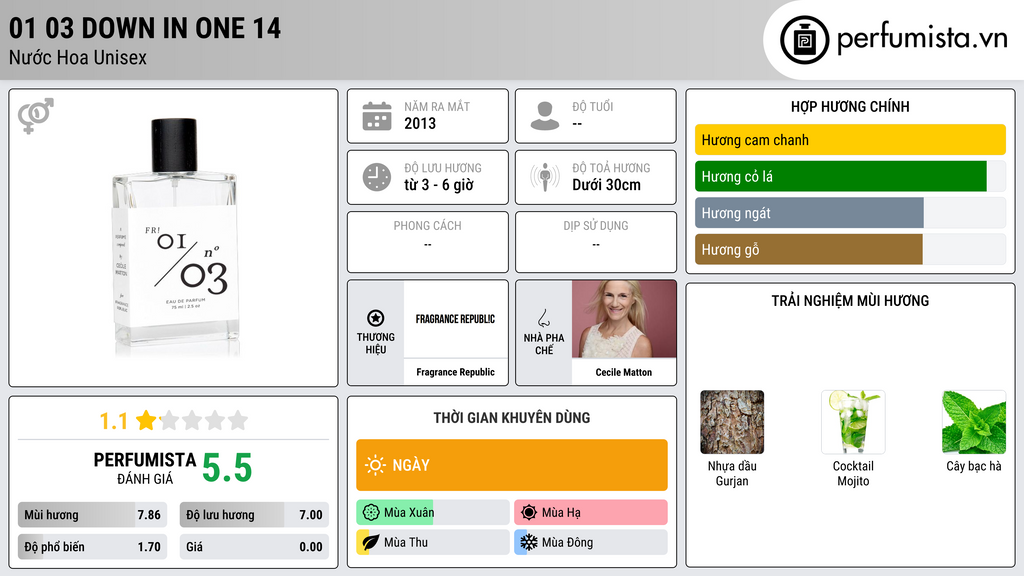Click the Nhựa dầu Gurjan caption
Screen dimensions: 1024x576
coord(732,473)
